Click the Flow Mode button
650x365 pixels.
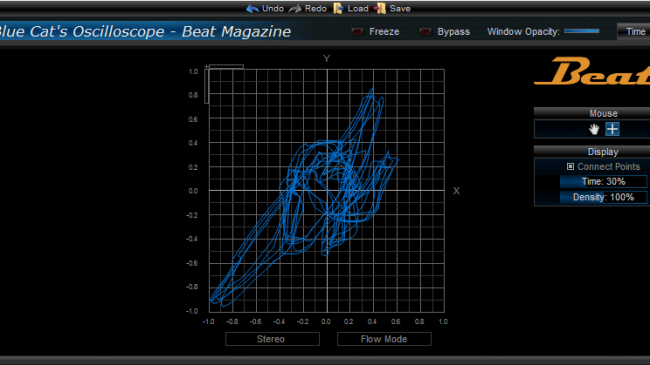coord(384,339)
